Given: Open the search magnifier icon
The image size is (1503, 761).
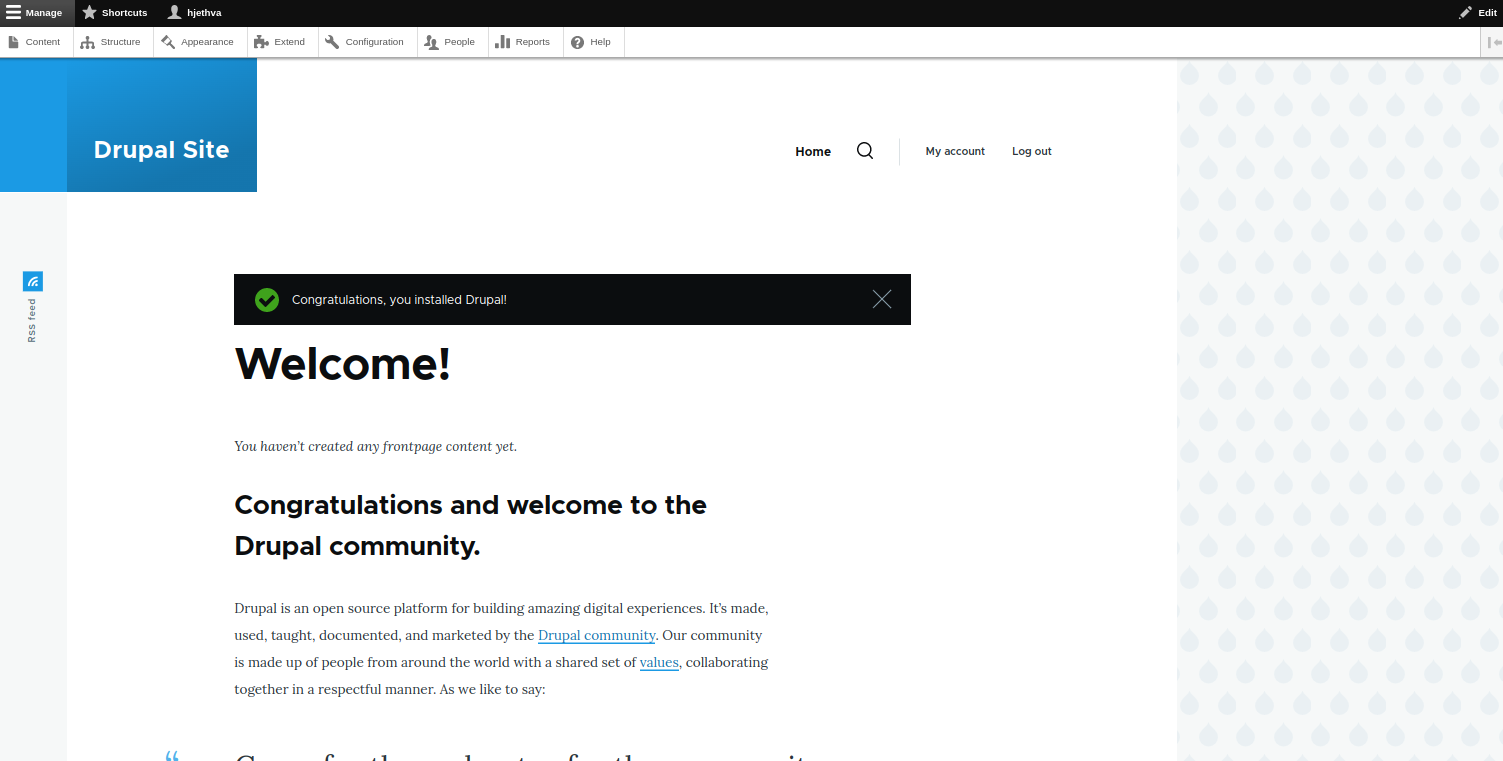Looking at the screenshot, I should (865, 151).
